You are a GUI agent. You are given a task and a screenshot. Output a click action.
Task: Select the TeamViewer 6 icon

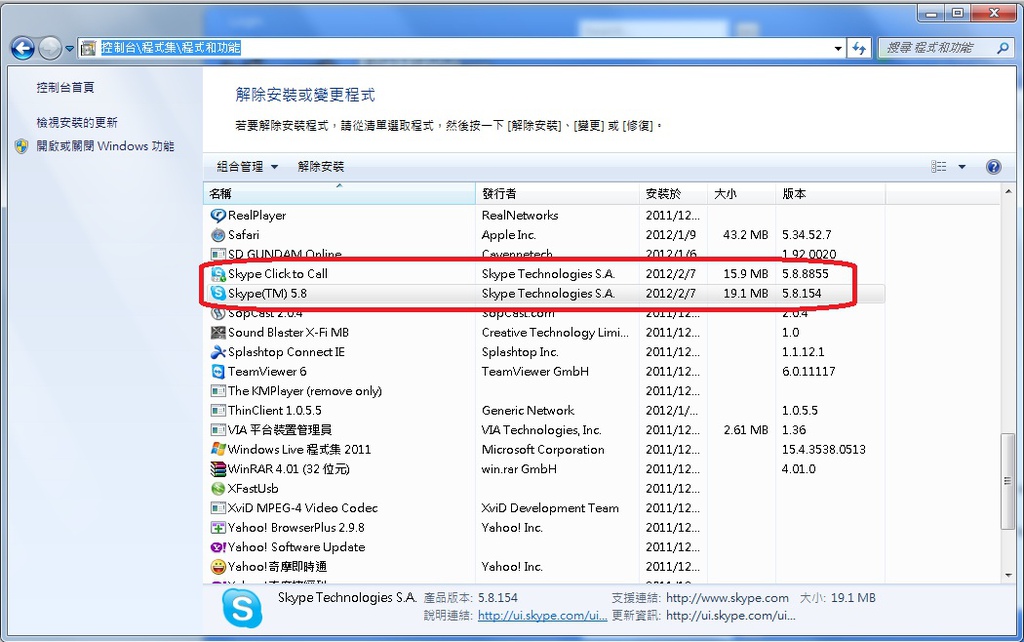[217, 372]
